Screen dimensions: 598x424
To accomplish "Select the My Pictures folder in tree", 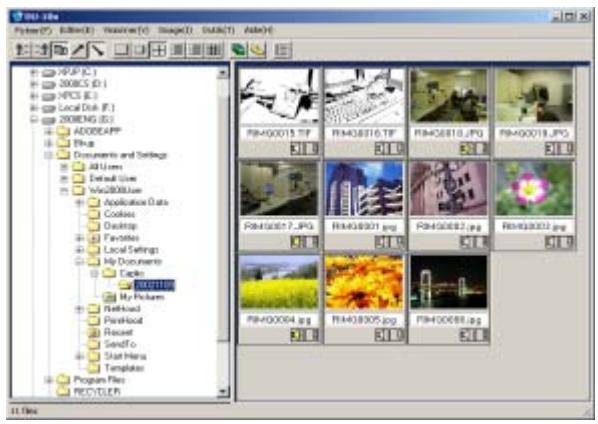I will 142,297.
